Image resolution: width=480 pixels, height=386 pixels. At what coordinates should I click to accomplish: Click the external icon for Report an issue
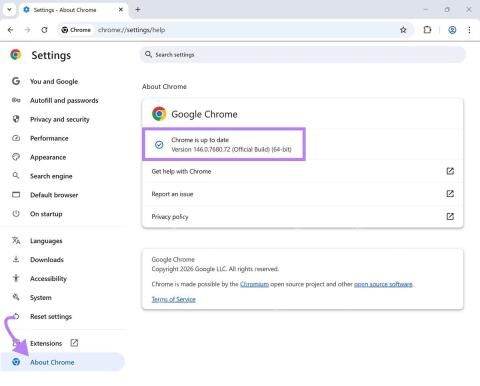(x=450, y=194)
